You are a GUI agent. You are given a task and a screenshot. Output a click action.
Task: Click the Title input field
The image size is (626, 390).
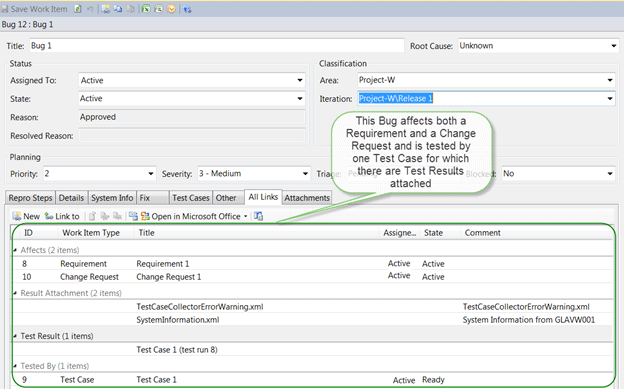(x=217, y=46)
